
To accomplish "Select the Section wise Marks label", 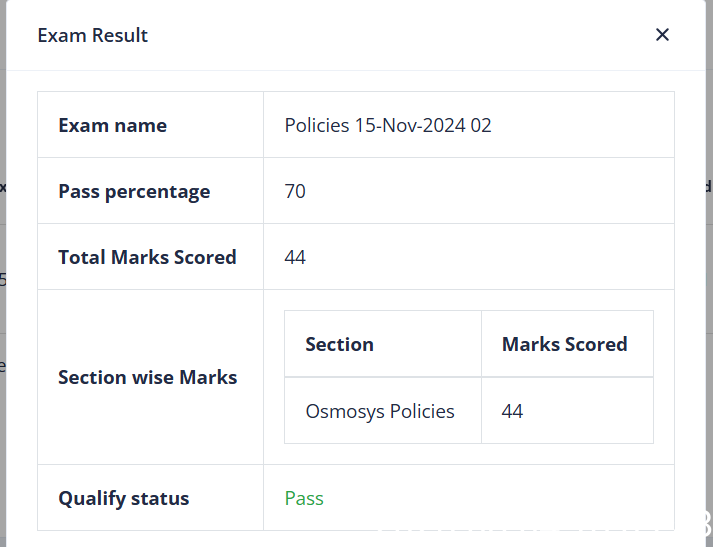I will pos(148,377).
